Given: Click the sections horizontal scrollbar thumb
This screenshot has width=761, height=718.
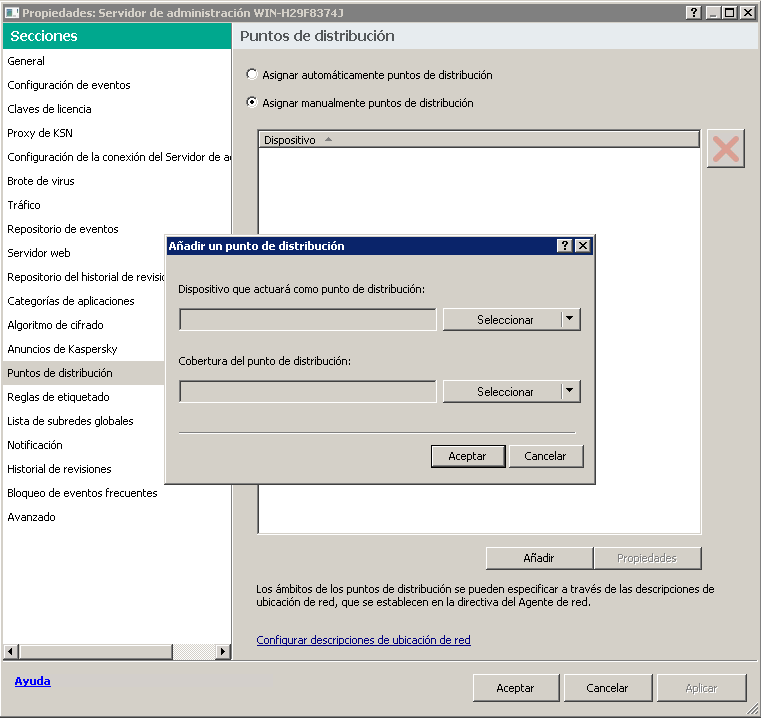Looking at the screenshot, I should [96, 651].
